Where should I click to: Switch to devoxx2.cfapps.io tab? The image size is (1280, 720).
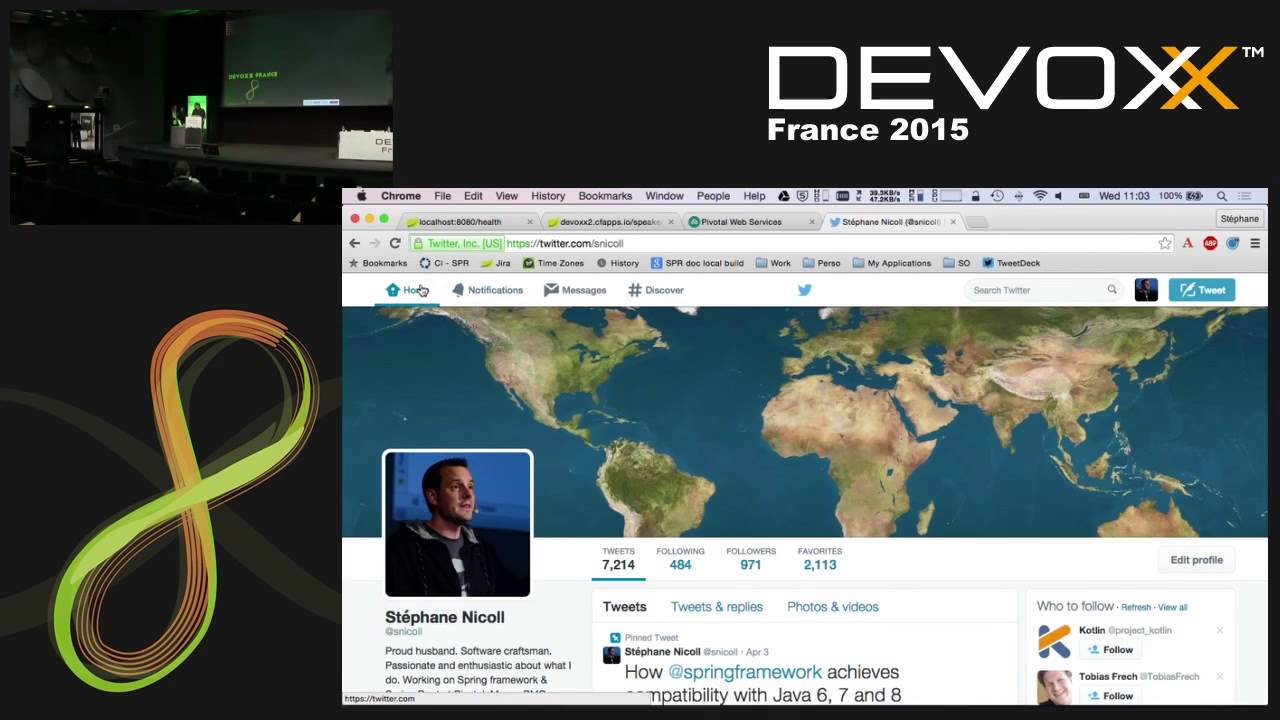click(608, 222)
